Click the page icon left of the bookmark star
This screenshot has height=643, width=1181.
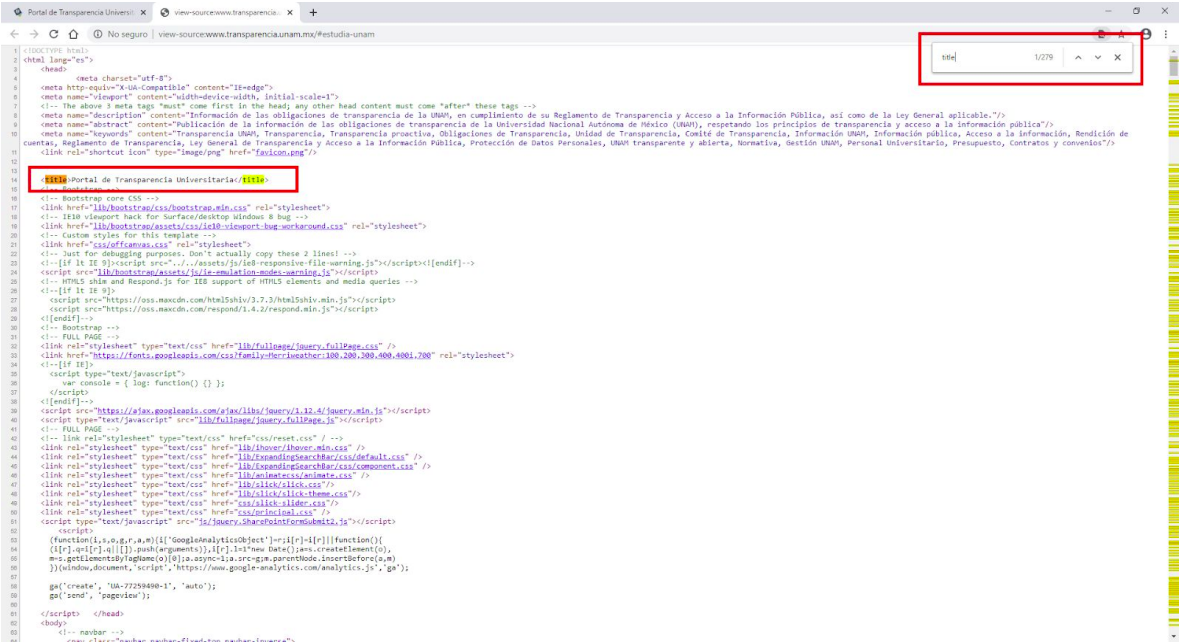pyautogui.click(x=1101, y=34)
